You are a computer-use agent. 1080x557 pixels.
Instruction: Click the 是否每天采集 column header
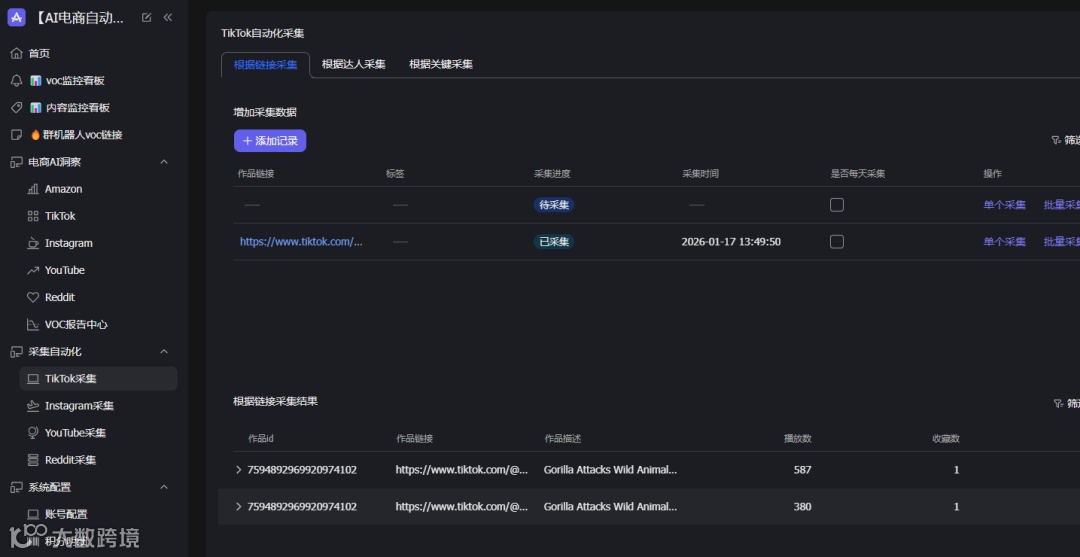[x=858, y=174]
